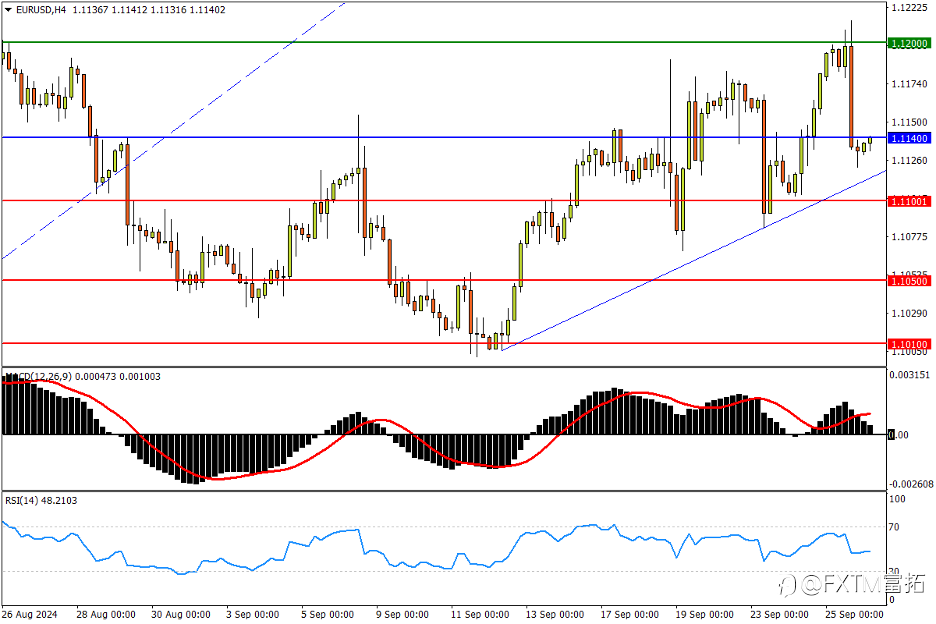Click the RSI(14) 48.2103 indicator label

(41, 500)
